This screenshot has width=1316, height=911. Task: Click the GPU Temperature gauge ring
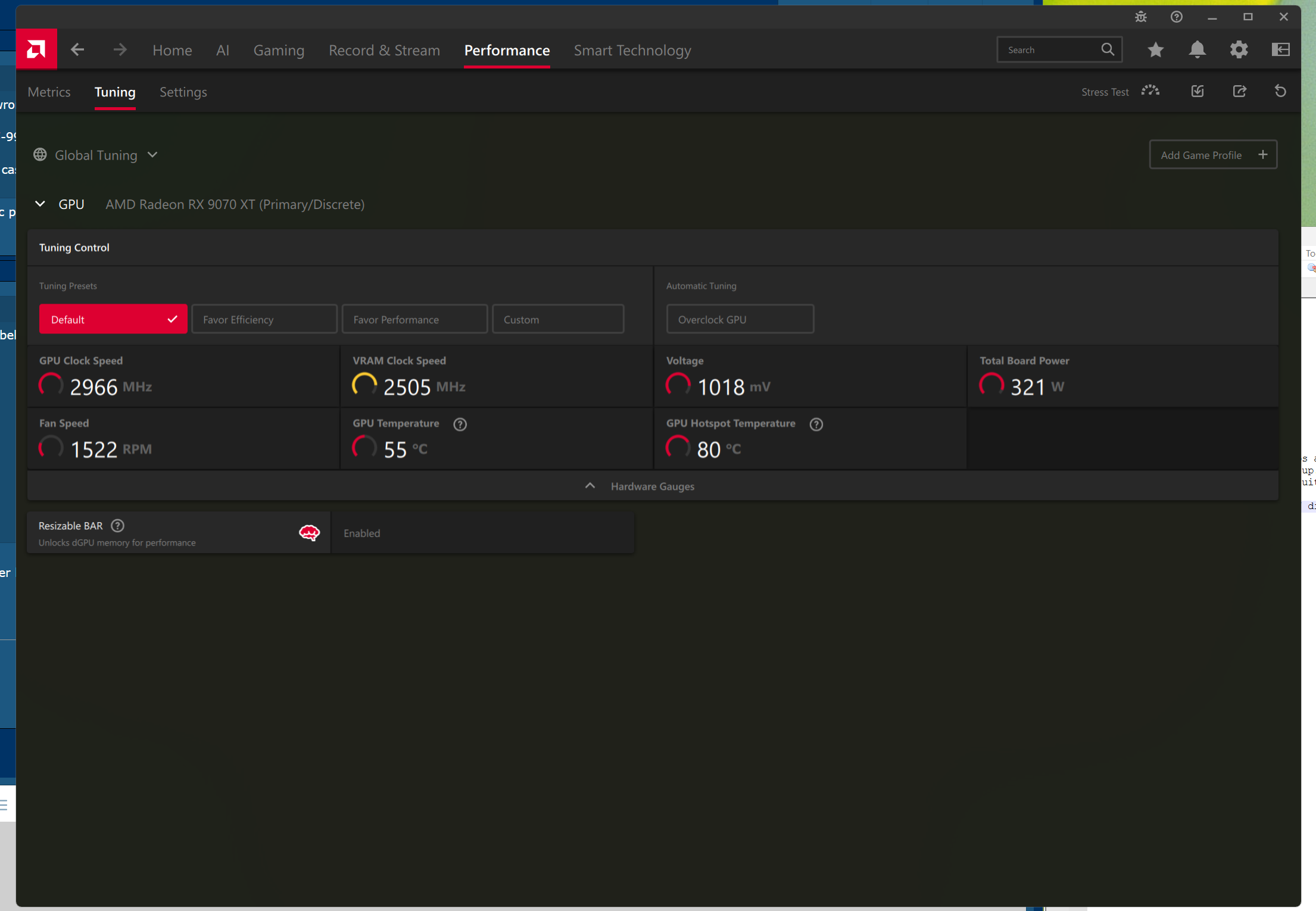point(364,448)
